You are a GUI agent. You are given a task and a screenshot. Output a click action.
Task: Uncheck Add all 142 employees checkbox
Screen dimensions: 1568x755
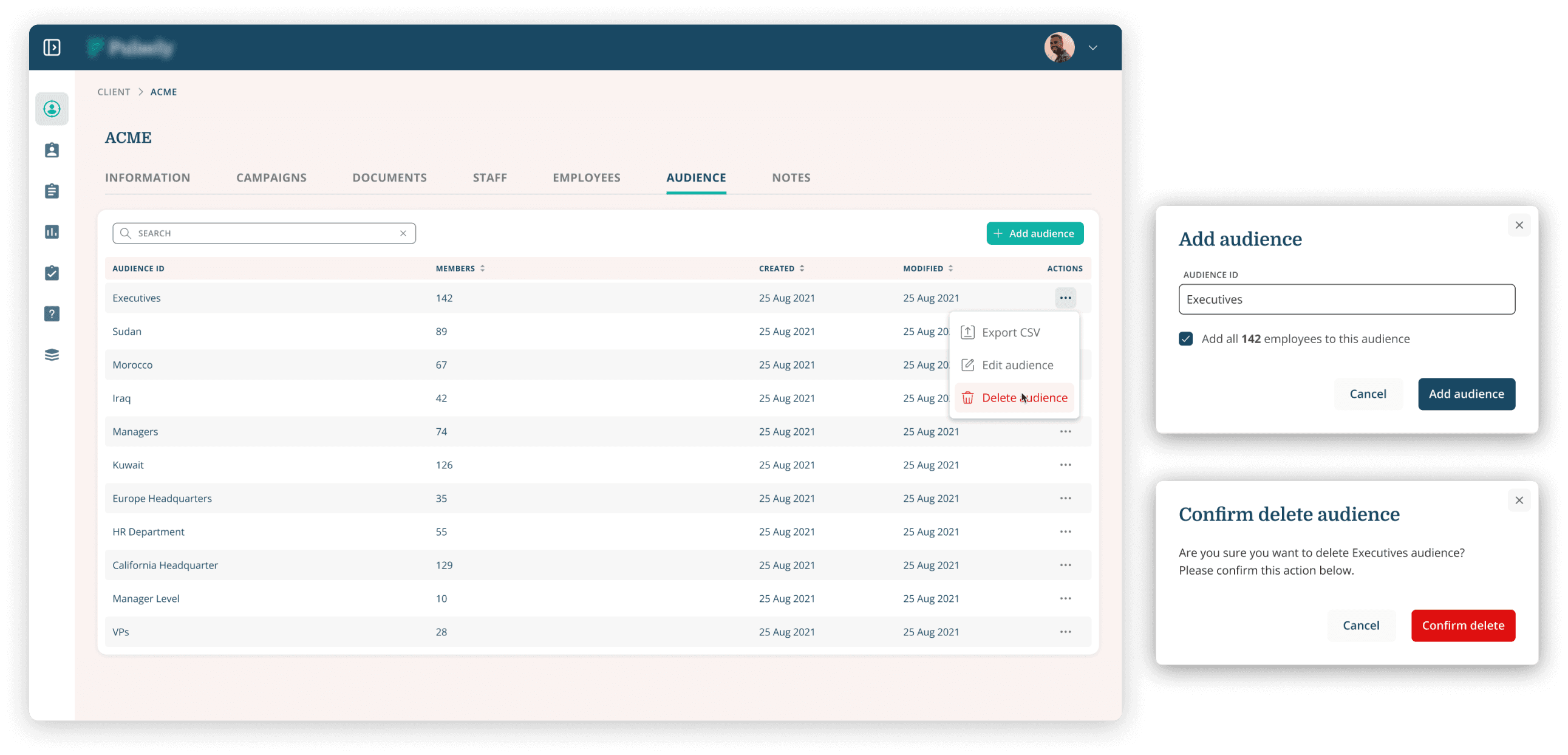pos(1185,339)
